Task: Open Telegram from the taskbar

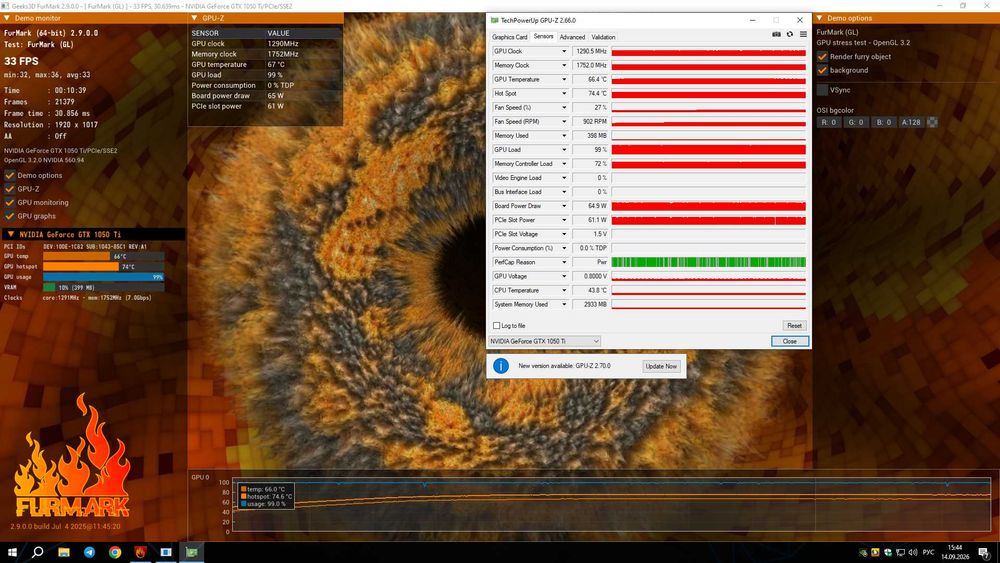Action: 89,552
